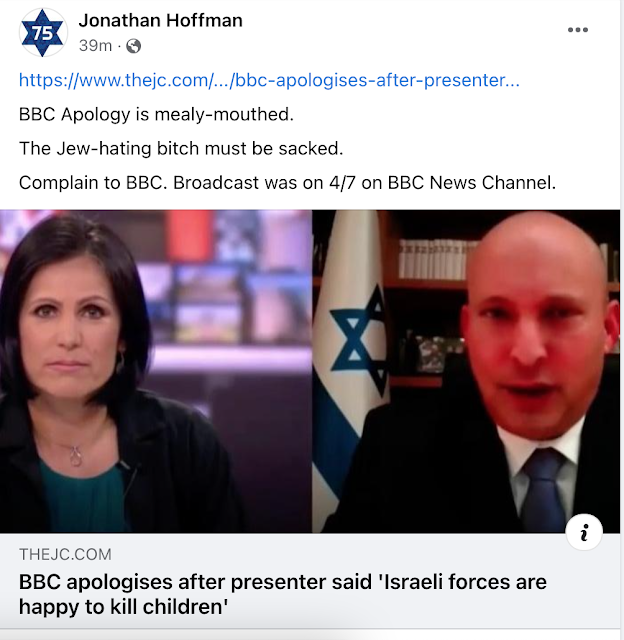Click the pendant necklace in preview image

[75, 456]
